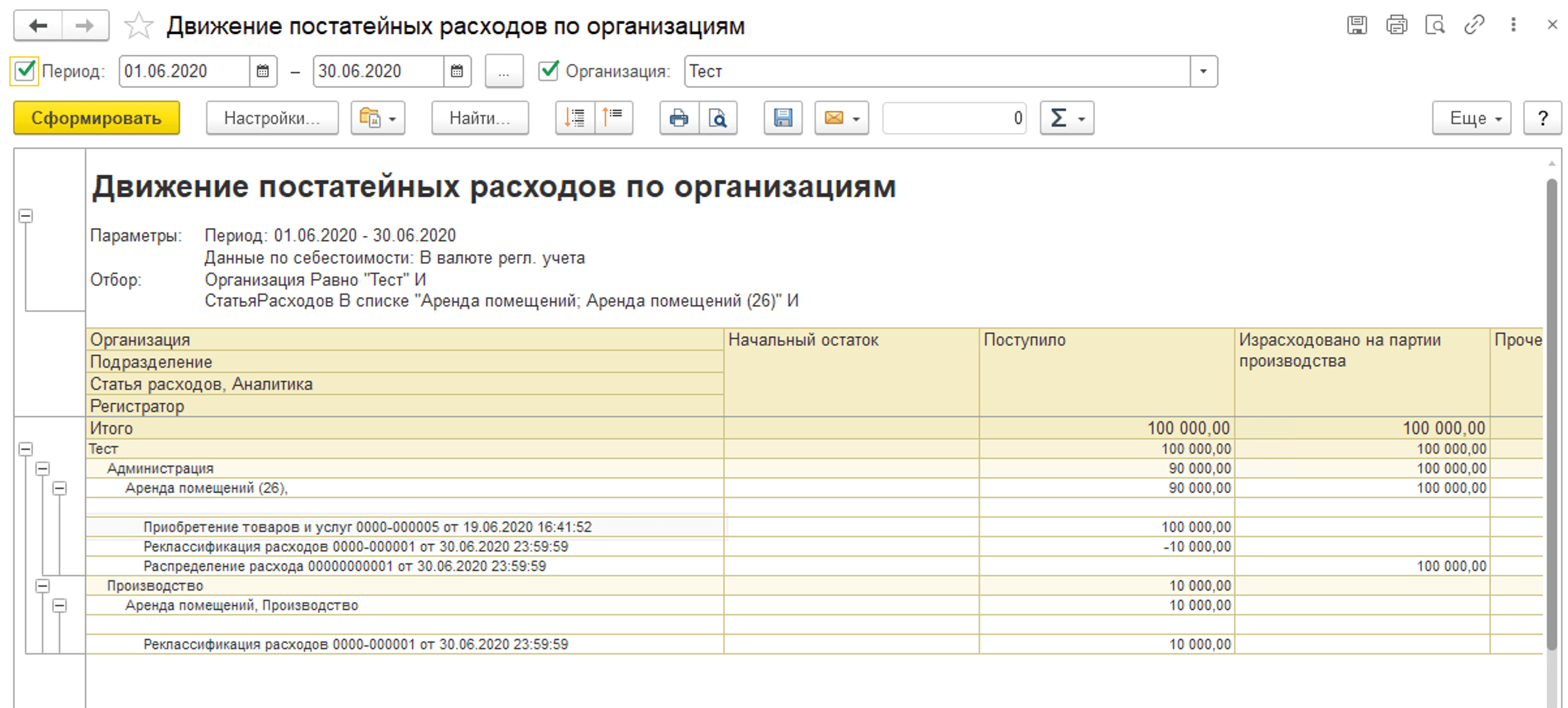1568x708 pixels.
Task: Add report to favorites with star icon
Action: pyautogui.click(x=138, y=27)
